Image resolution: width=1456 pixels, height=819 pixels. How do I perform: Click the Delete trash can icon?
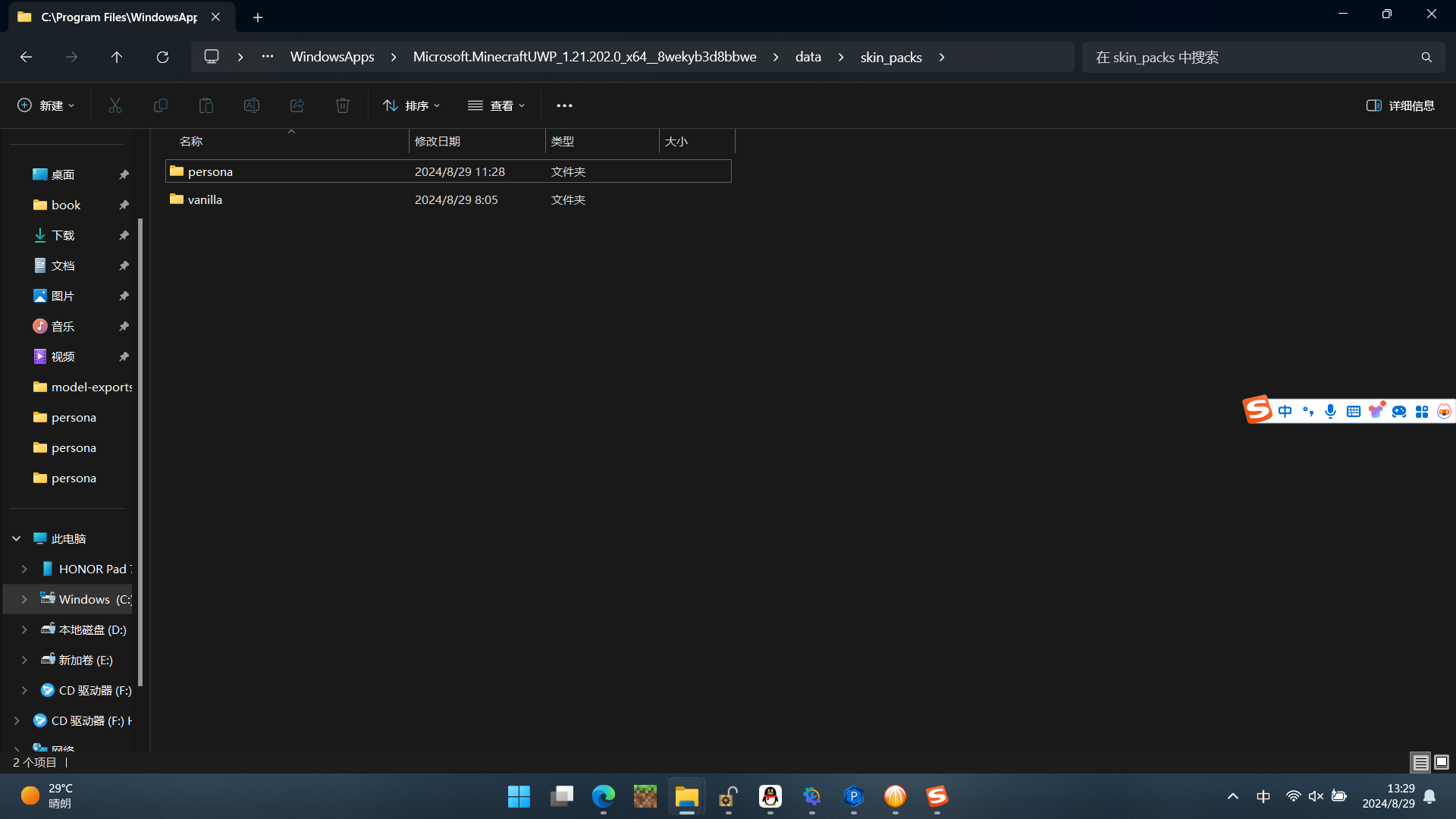pyautogui.click(x=342, y=105)
